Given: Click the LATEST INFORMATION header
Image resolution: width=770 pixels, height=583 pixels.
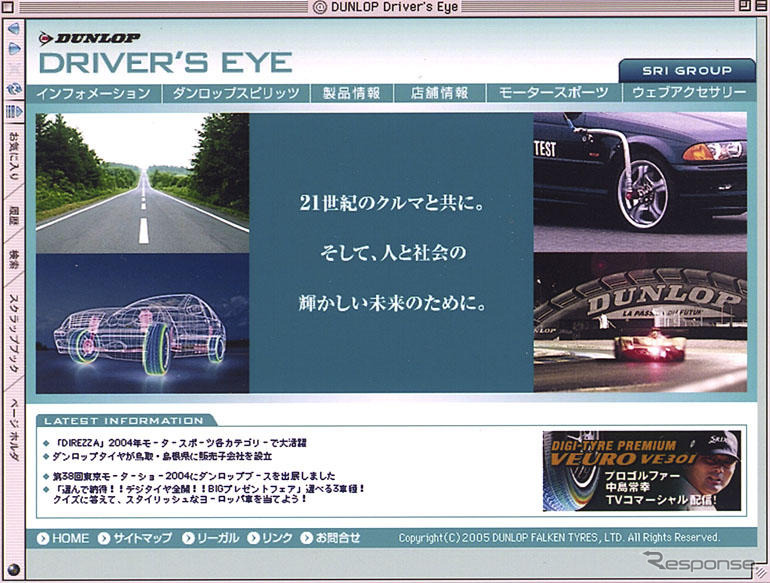Looking at the screenshot, I should 124,421.
